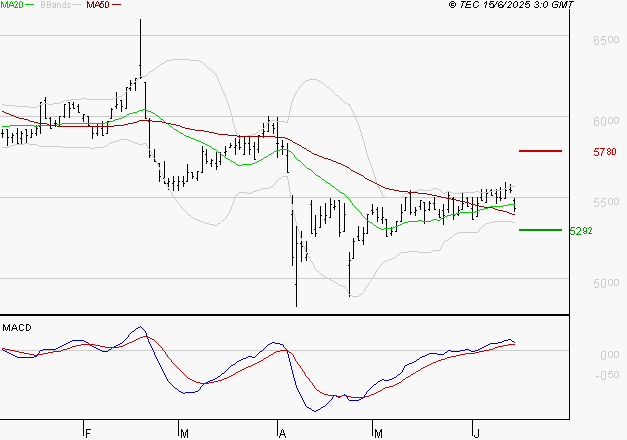This screenshot has width=627, height=440.
Task: Click the green MA20 legend line swatch
Action: (30, 5)
